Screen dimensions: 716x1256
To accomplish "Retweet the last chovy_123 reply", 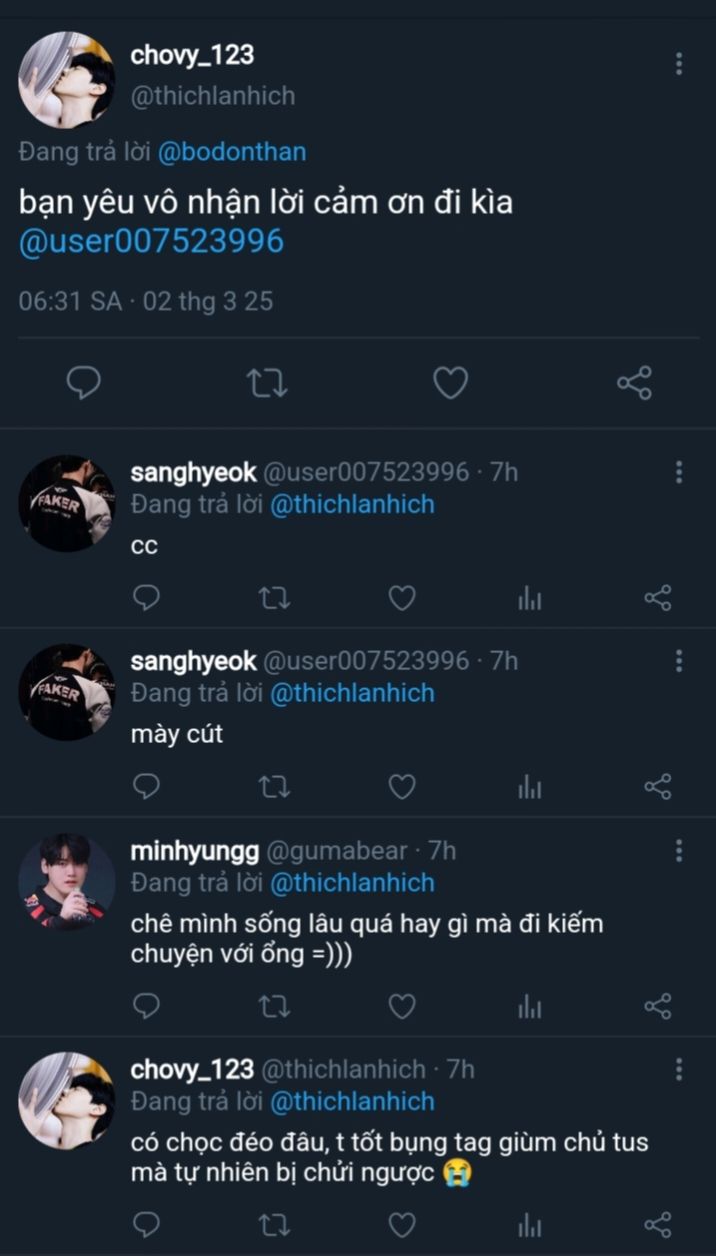I will [x=274, y=1224].
